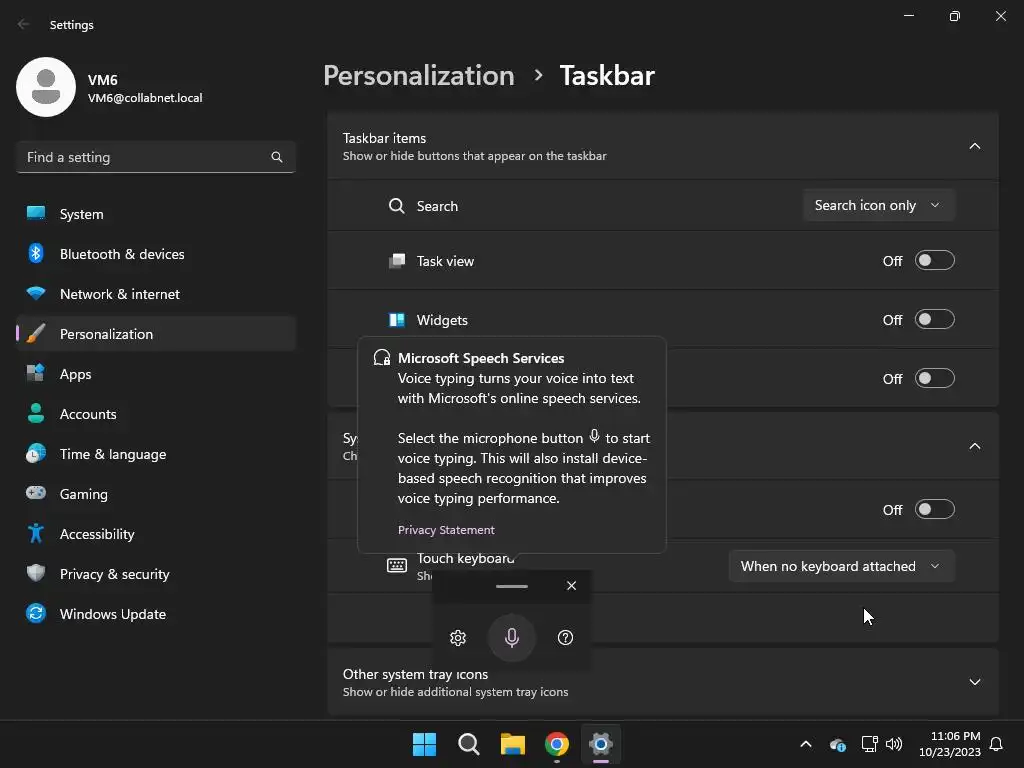
Task: Click the VM6 profile avatar
Action: click(46, 88)
